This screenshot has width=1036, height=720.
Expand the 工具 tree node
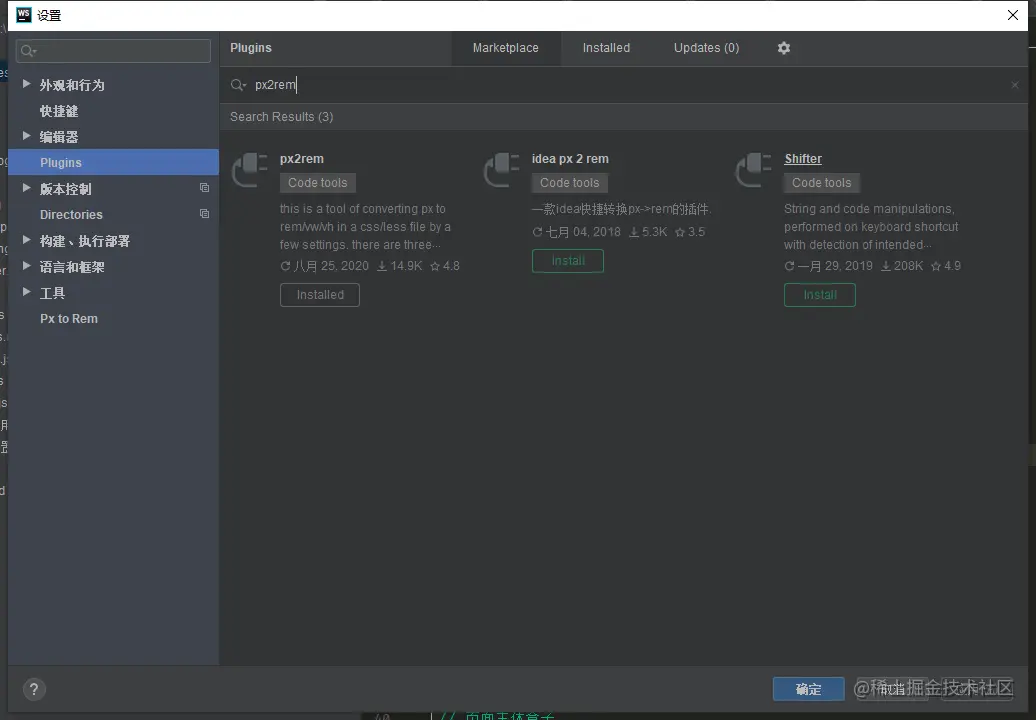(x=26, y=292)
